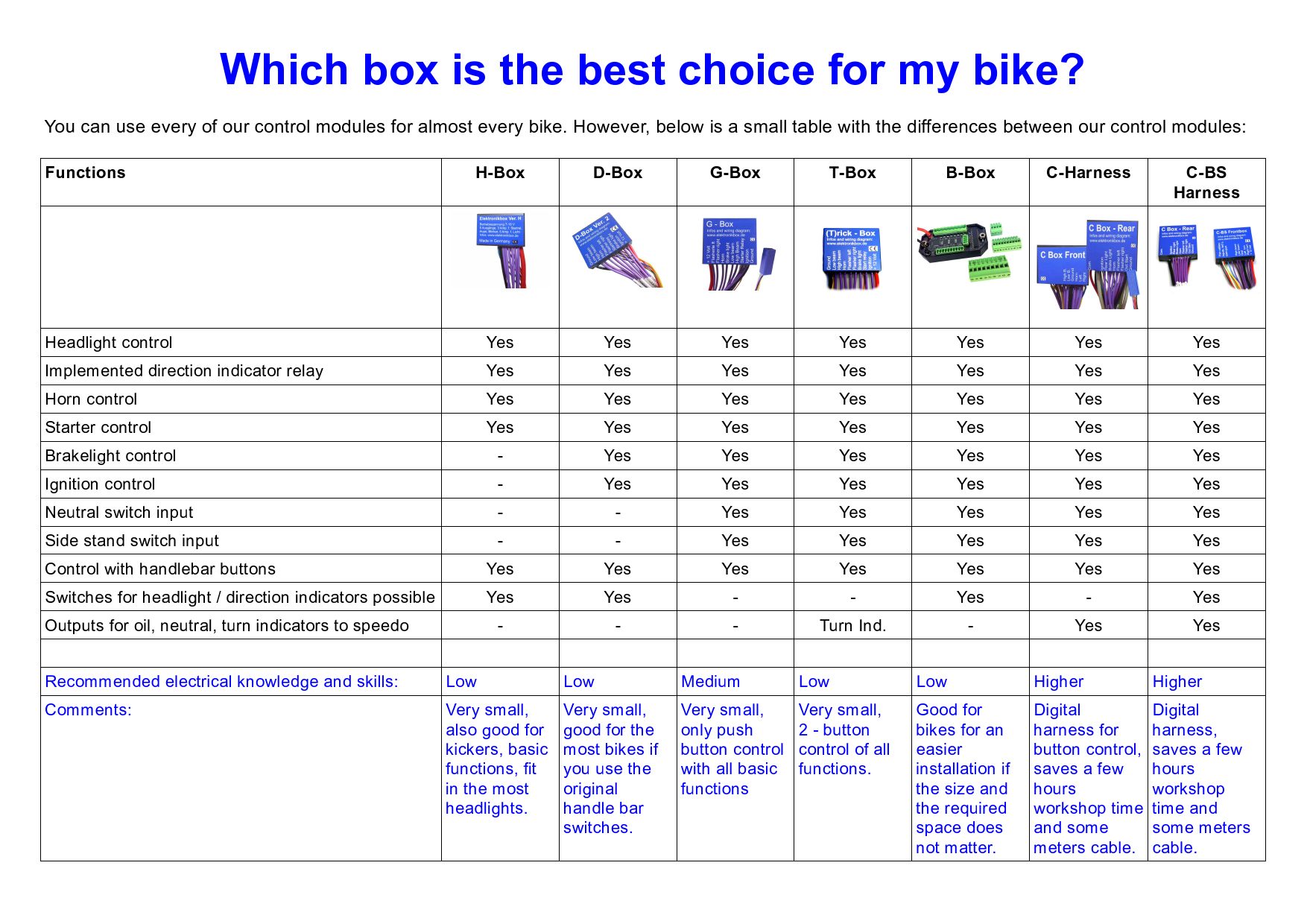Select the C-BS Harness column header
The height and width of the screenshot is (924, 1307).
[1206, 183]
